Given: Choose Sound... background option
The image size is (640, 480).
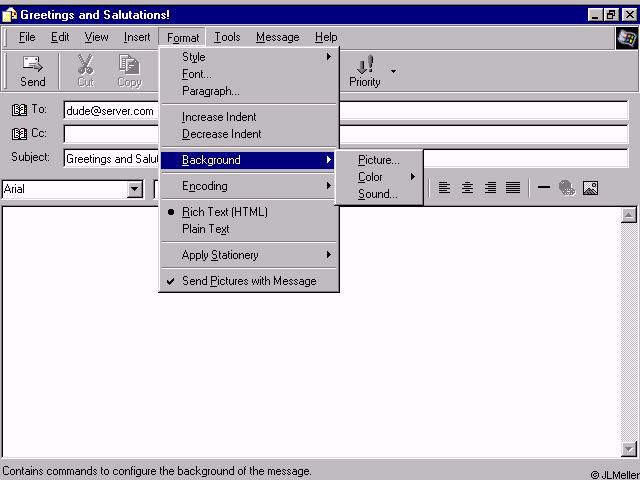Looking at the screenshot, I should click(379, 194).
